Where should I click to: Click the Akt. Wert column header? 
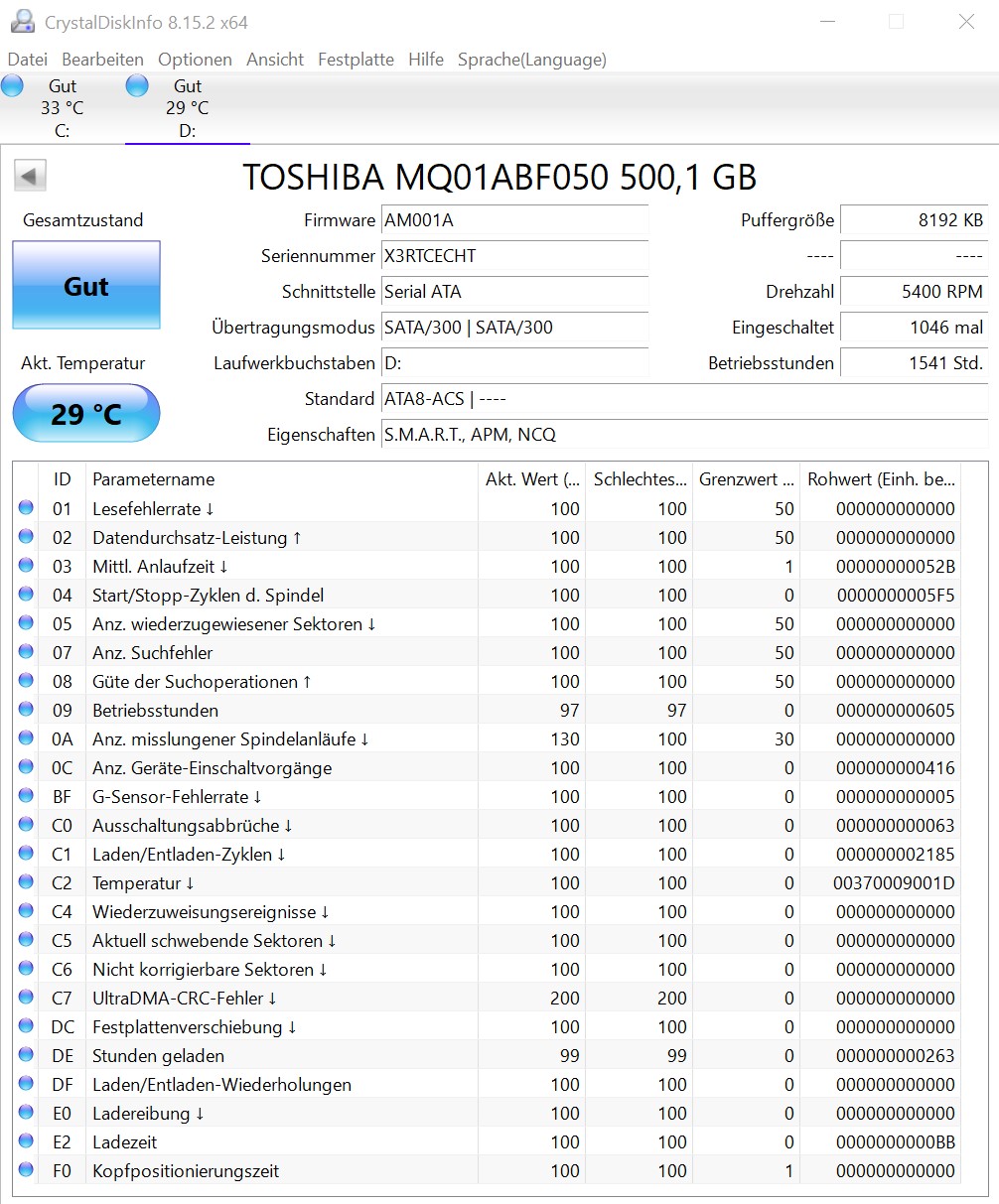532,479
